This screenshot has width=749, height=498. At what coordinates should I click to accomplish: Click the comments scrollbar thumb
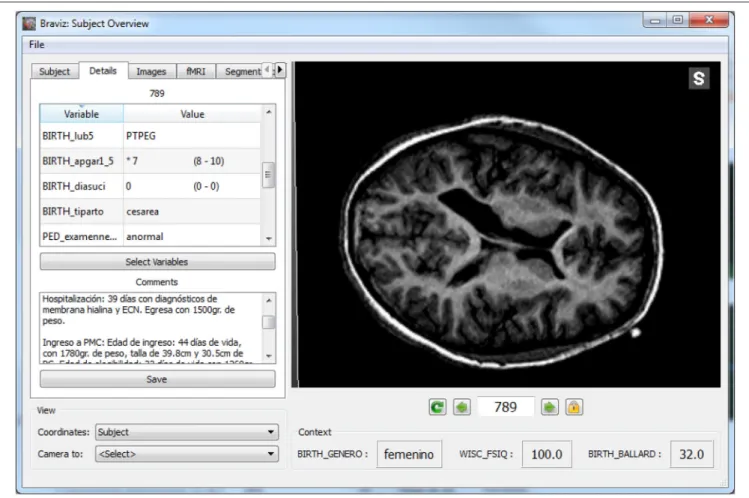268,322
